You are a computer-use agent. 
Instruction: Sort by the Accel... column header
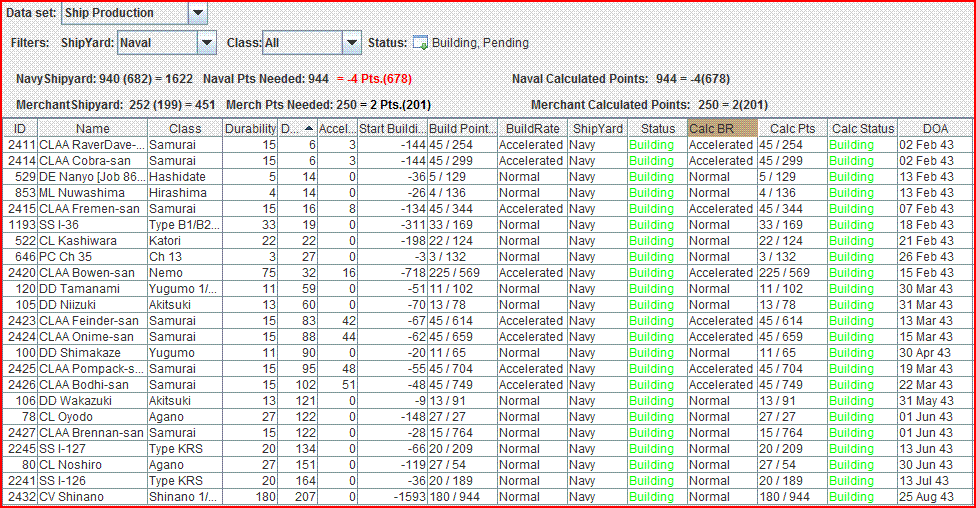(337, 129)
